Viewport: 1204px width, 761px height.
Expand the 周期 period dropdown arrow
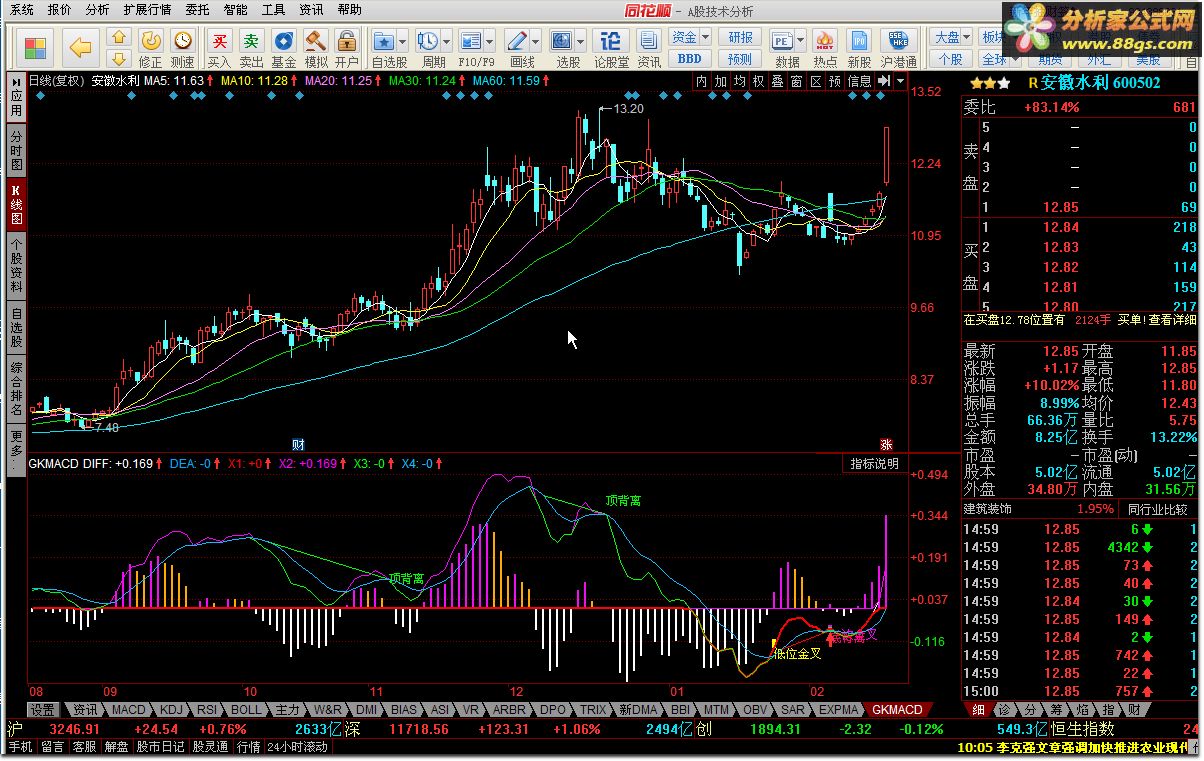(x=446, y=42)
